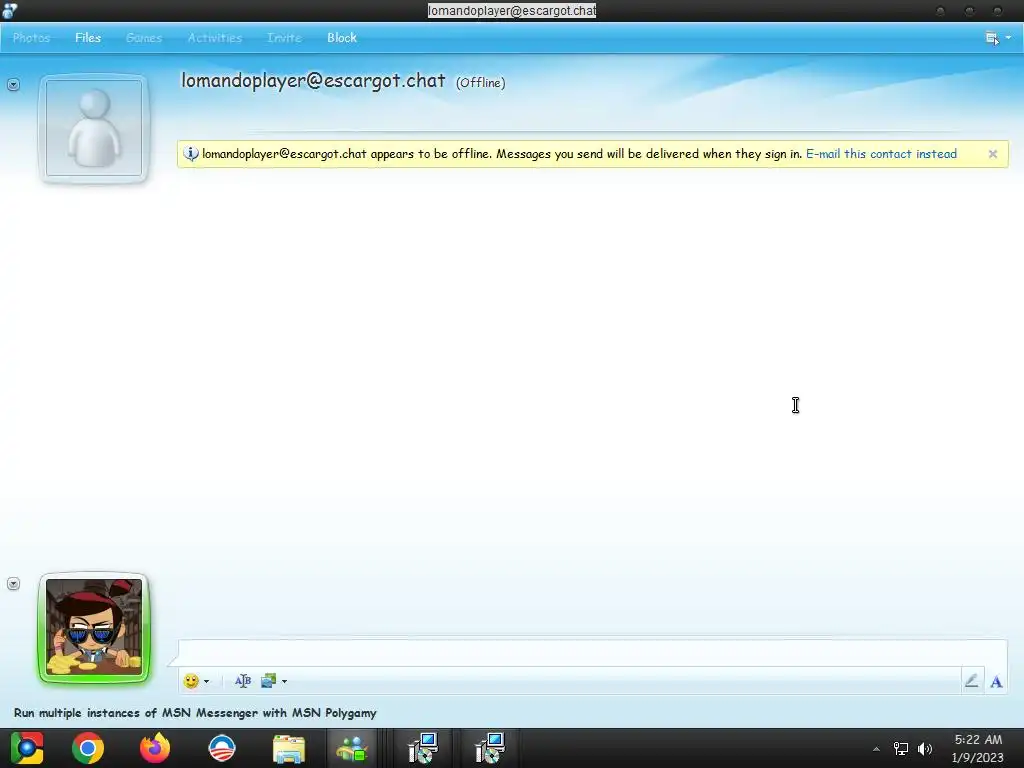This screenshot has height=768, width=1024.
Task: Open the clock showing 5:22 AM
Action: 978,748
